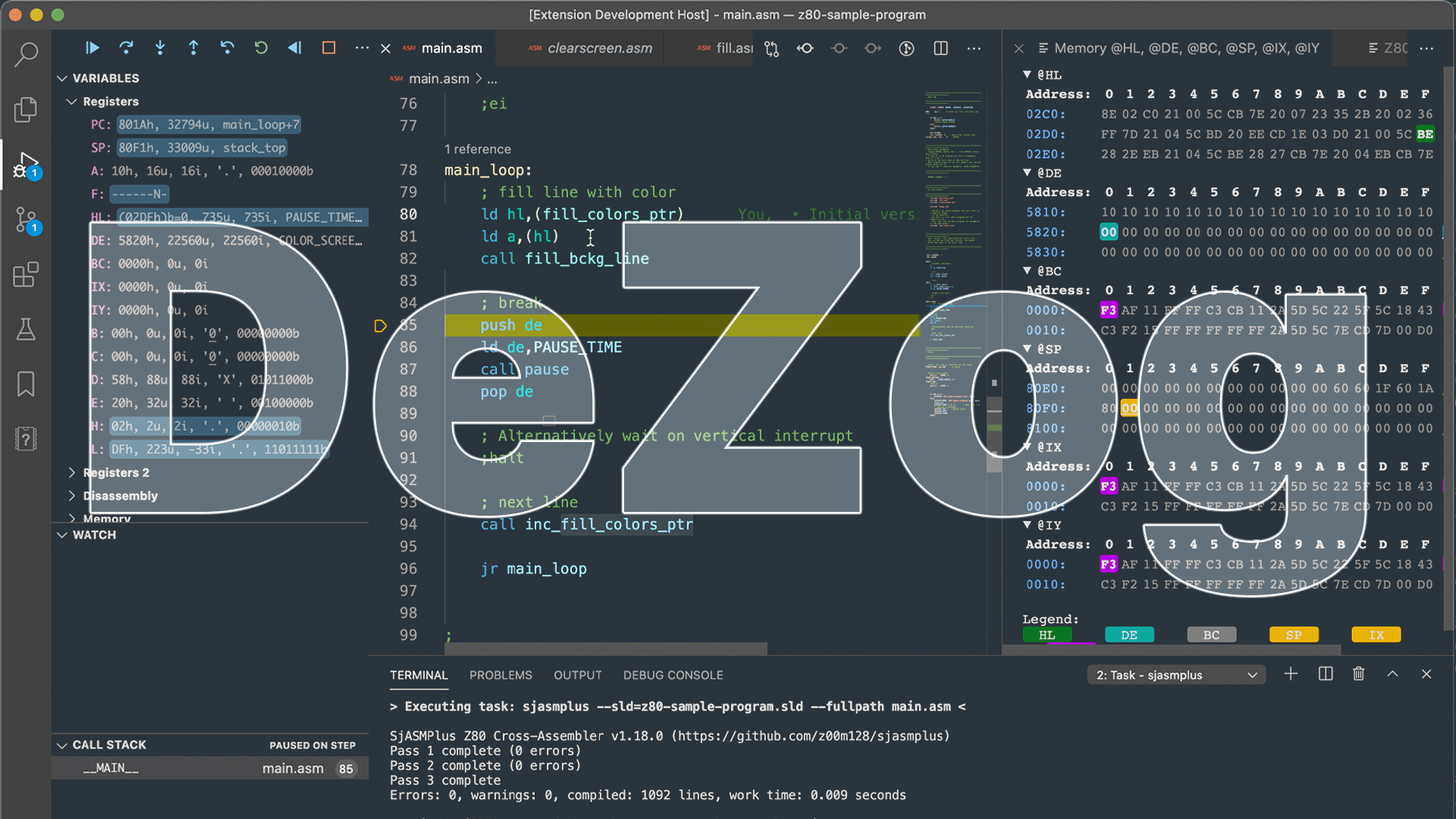Collapse the @DE memory block
1456x819 pixels.
(1027, 173)
